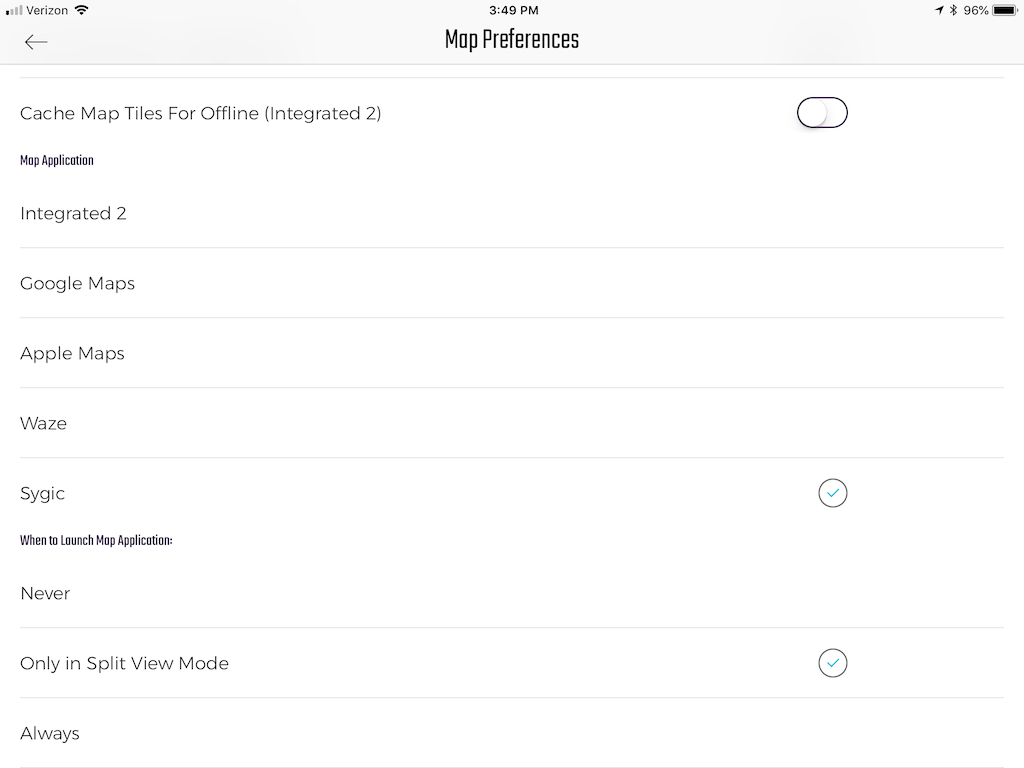Tap the 3:49 PM clock
Image resolution: width=1024 pixels, height=768 pixels.
(513, 10)
